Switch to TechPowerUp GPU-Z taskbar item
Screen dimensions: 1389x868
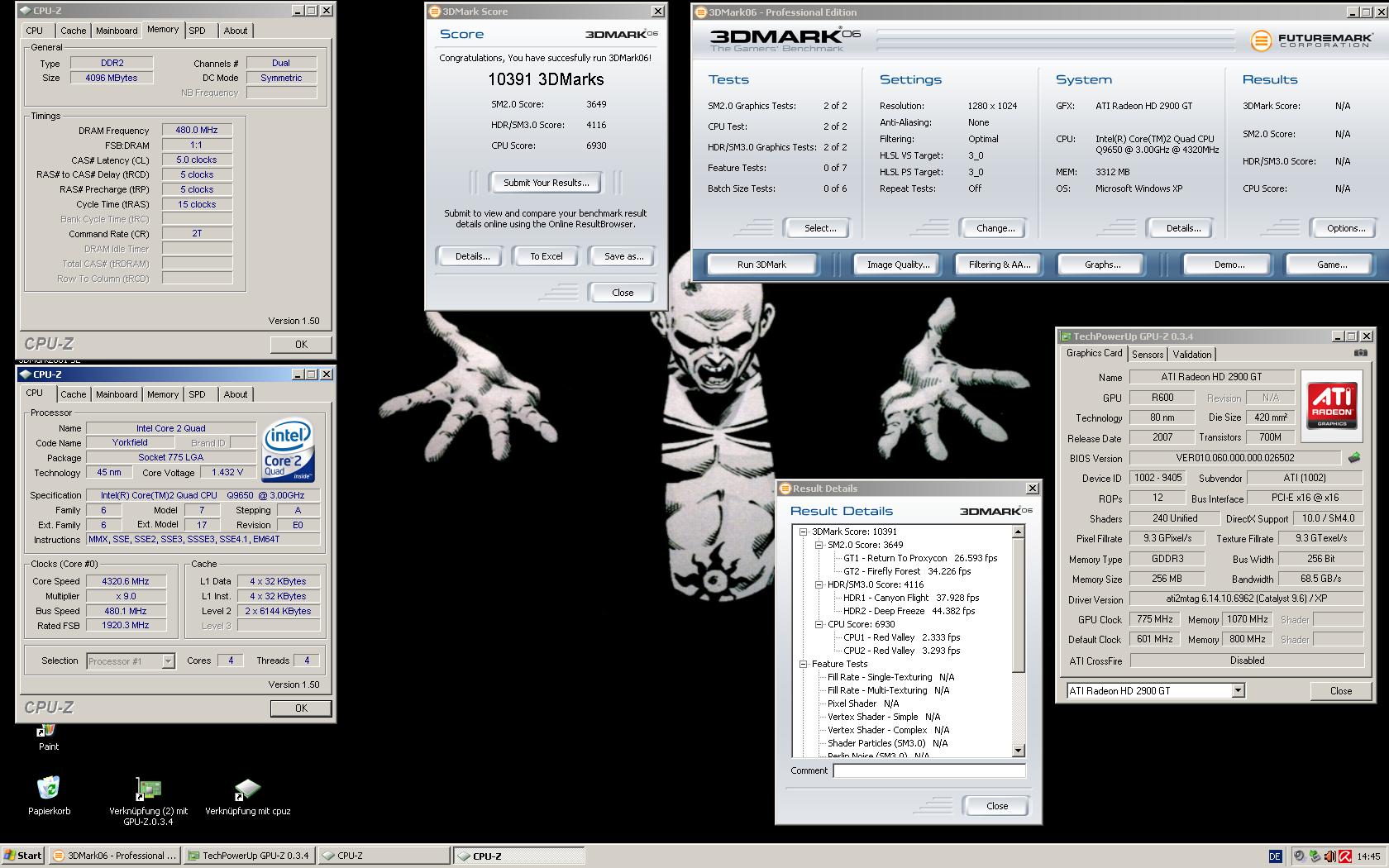coord(249,856)
